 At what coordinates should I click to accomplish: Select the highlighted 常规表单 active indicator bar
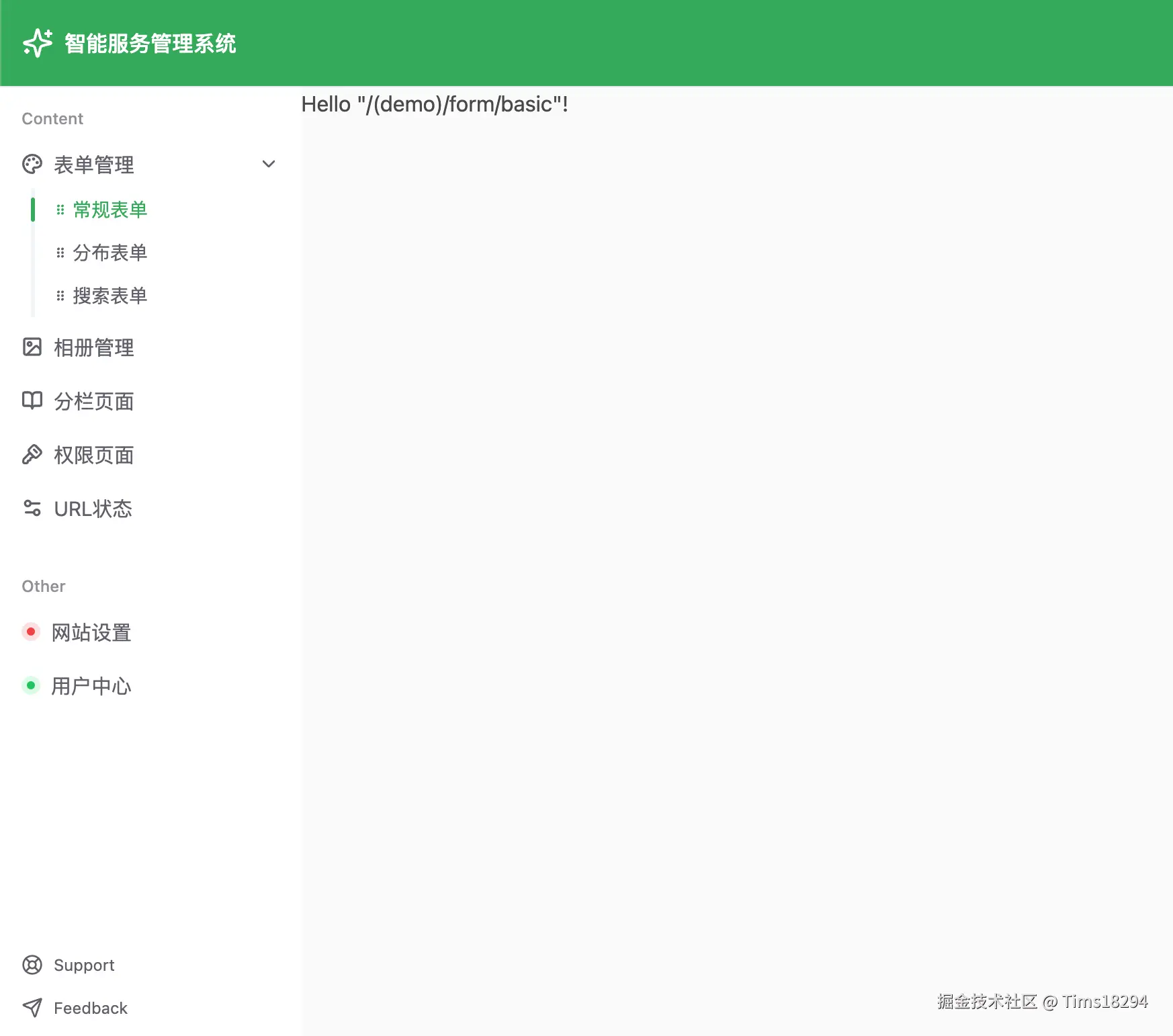click(32, 209)
